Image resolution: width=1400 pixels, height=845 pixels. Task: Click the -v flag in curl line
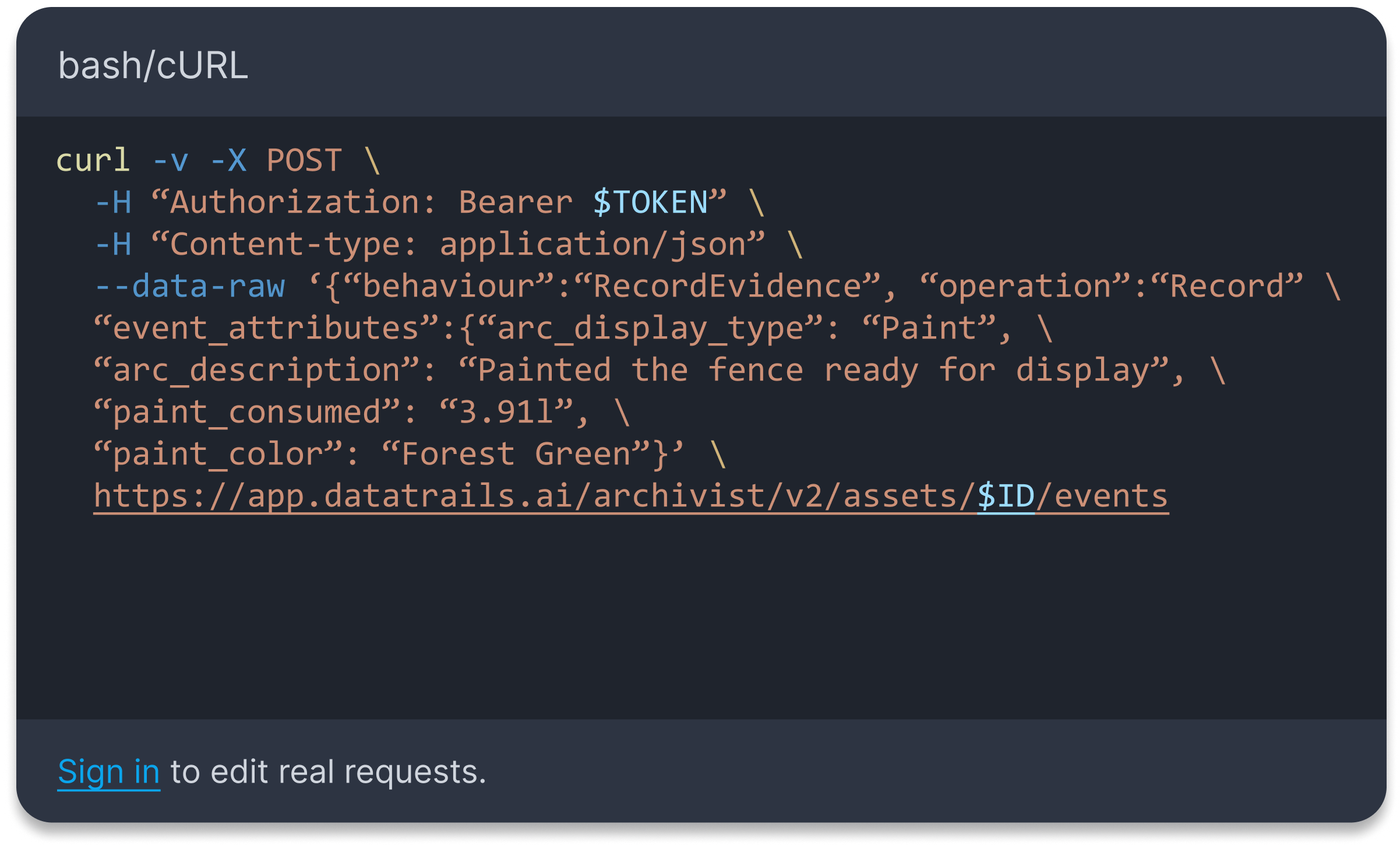170,161
